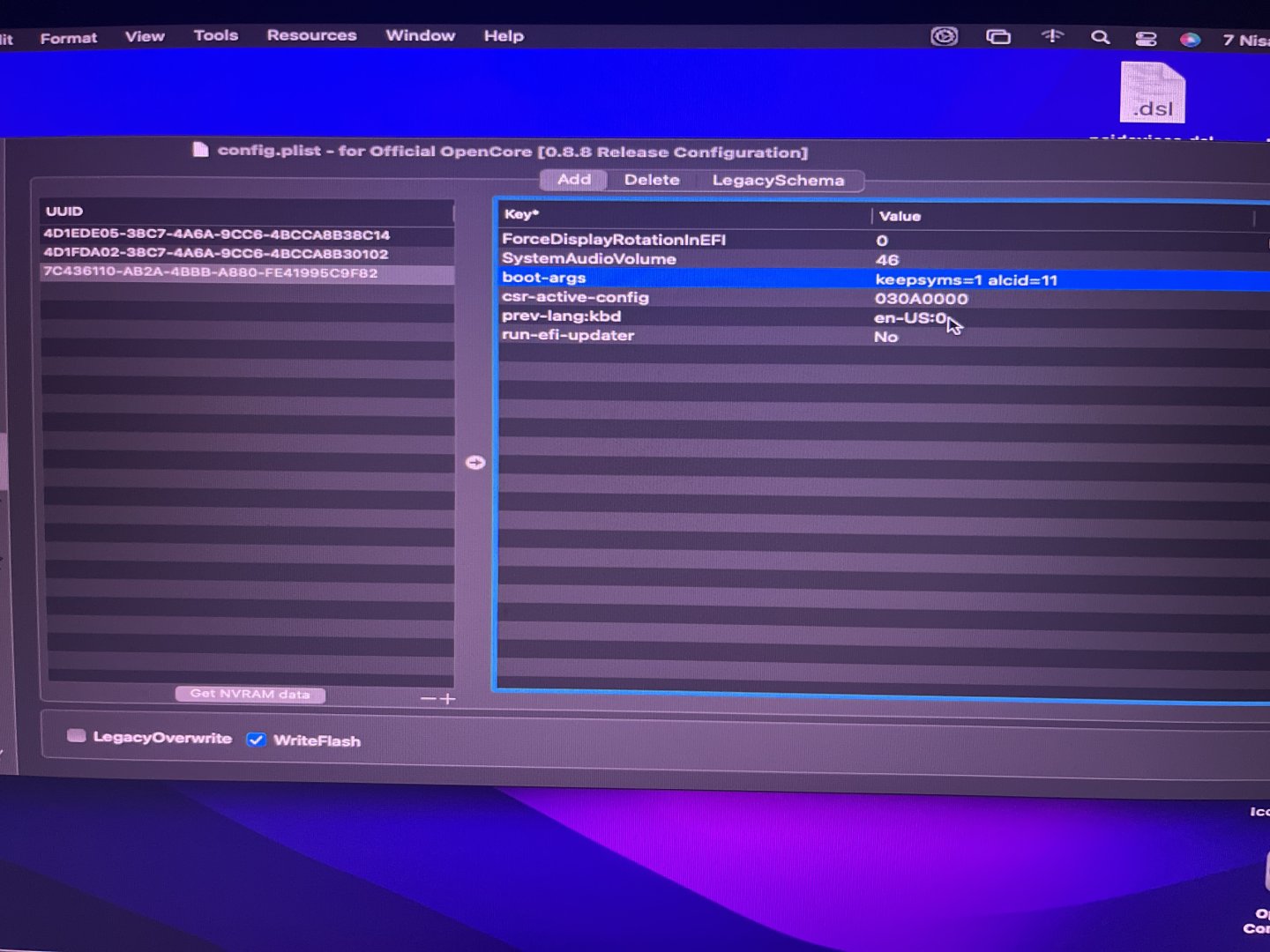The height and width of the screenshot is (952, 1270).
Task: Click the value keepsyms=1 alcid=11
Action: coord(966,280)
